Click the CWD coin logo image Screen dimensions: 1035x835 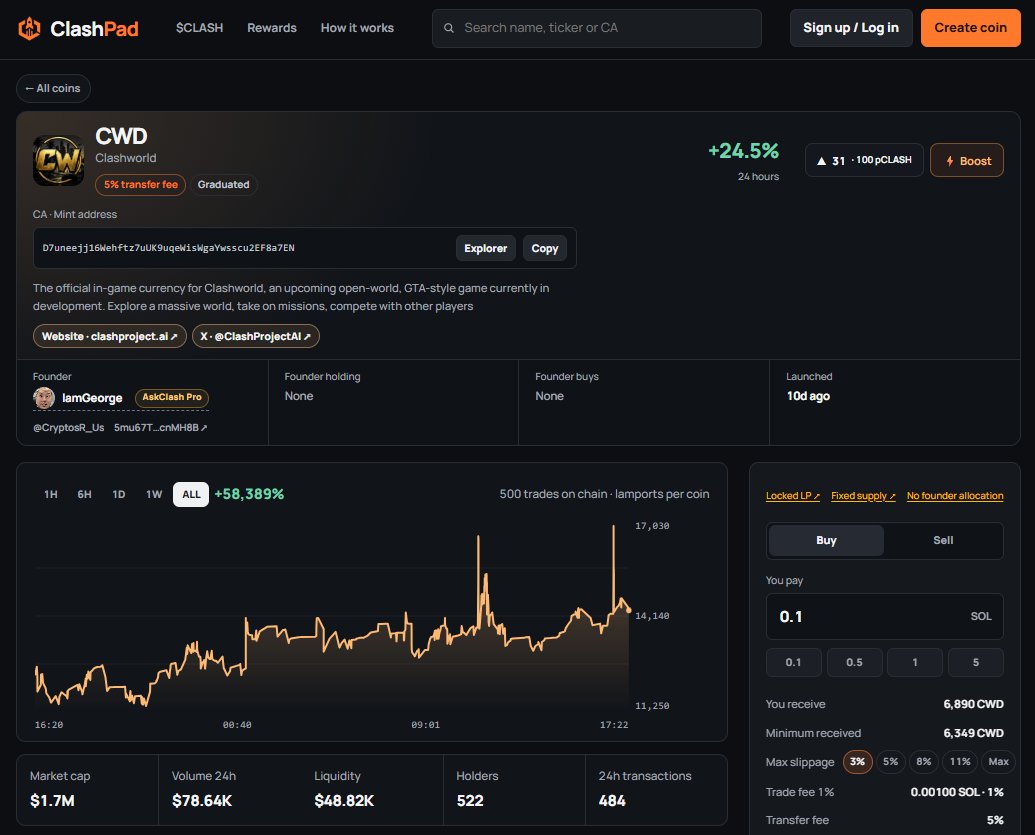point(59,160)
